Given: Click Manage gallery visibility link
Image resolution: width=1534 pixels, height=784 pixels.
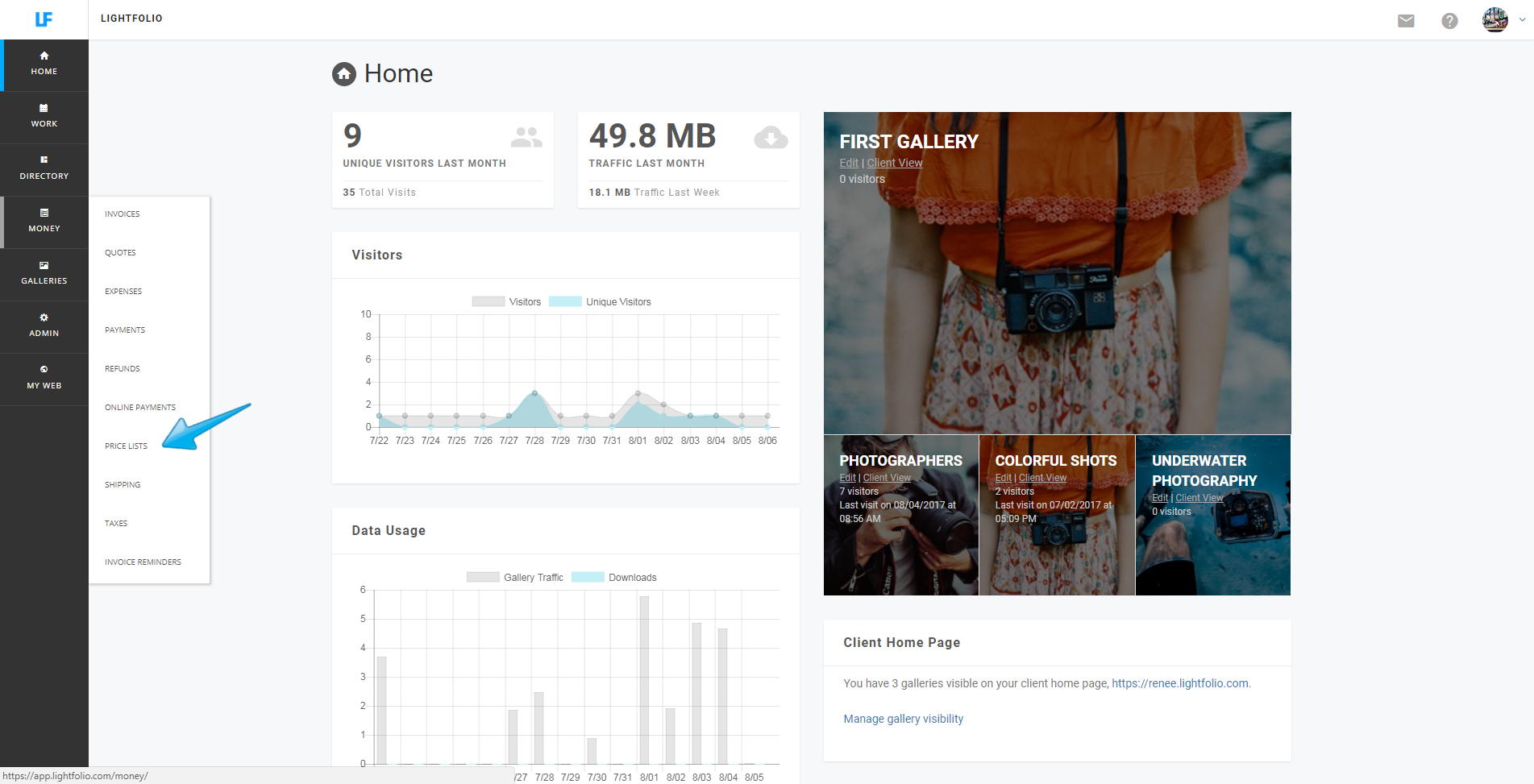Looking at the screenshot, I should (x=904, y=719).
